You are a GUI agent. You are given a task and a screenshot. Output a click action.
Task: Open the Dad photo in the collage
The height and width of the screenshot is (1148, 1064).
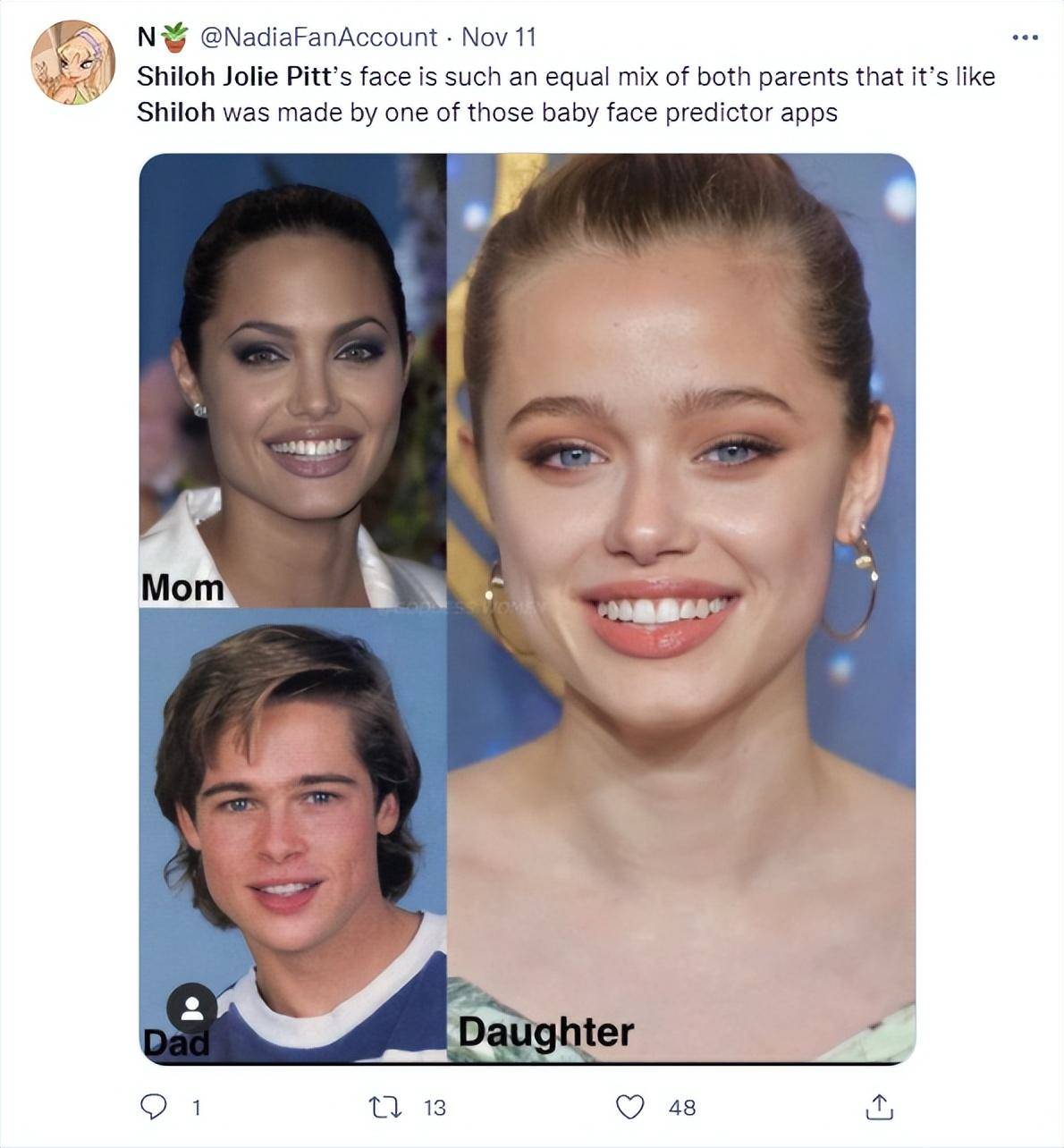(292, 835)
